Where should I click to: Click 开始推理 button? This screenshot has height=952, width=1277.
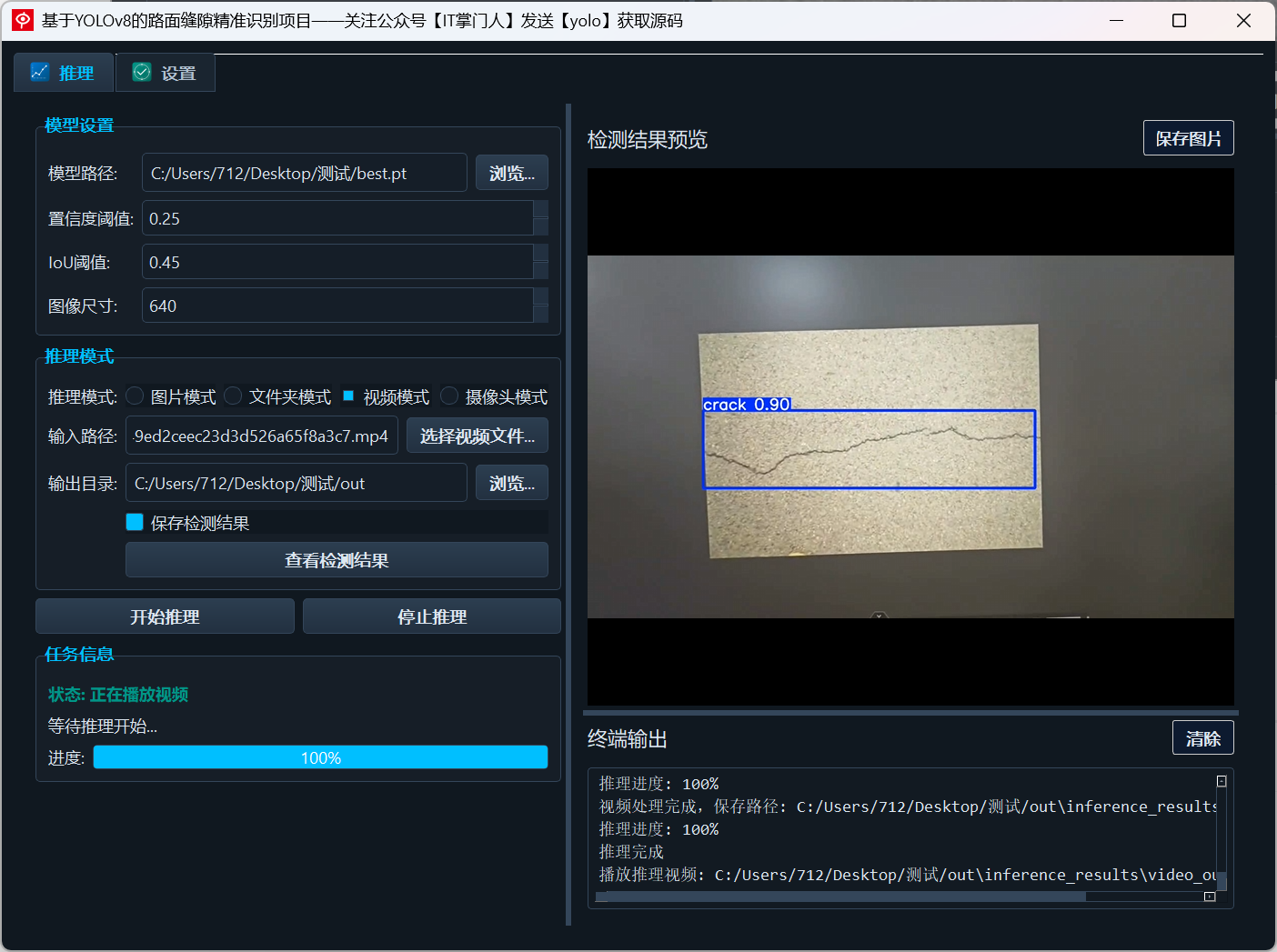(165, 616)
